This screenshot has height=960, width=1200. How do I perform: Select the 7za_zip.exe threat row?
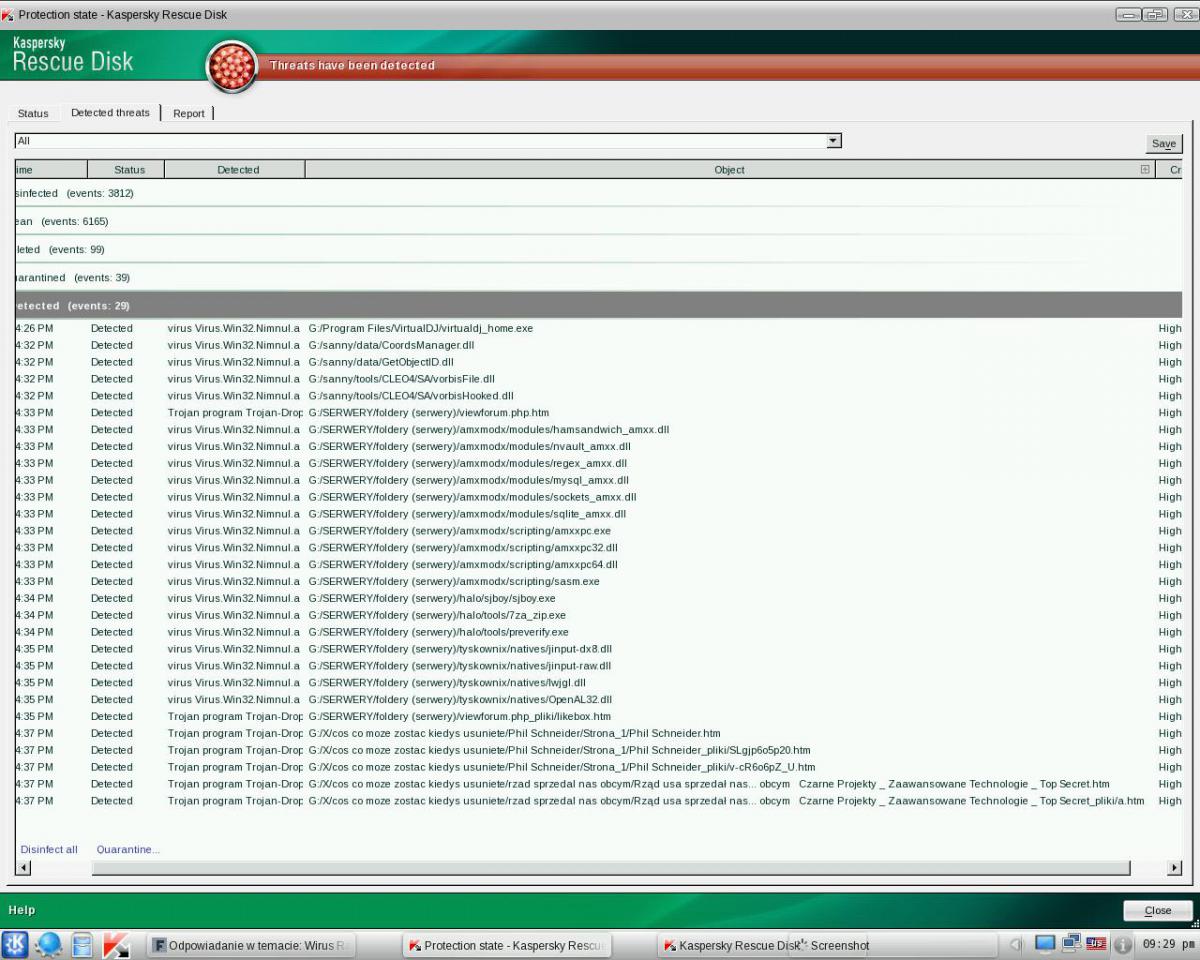coord(598,615)
